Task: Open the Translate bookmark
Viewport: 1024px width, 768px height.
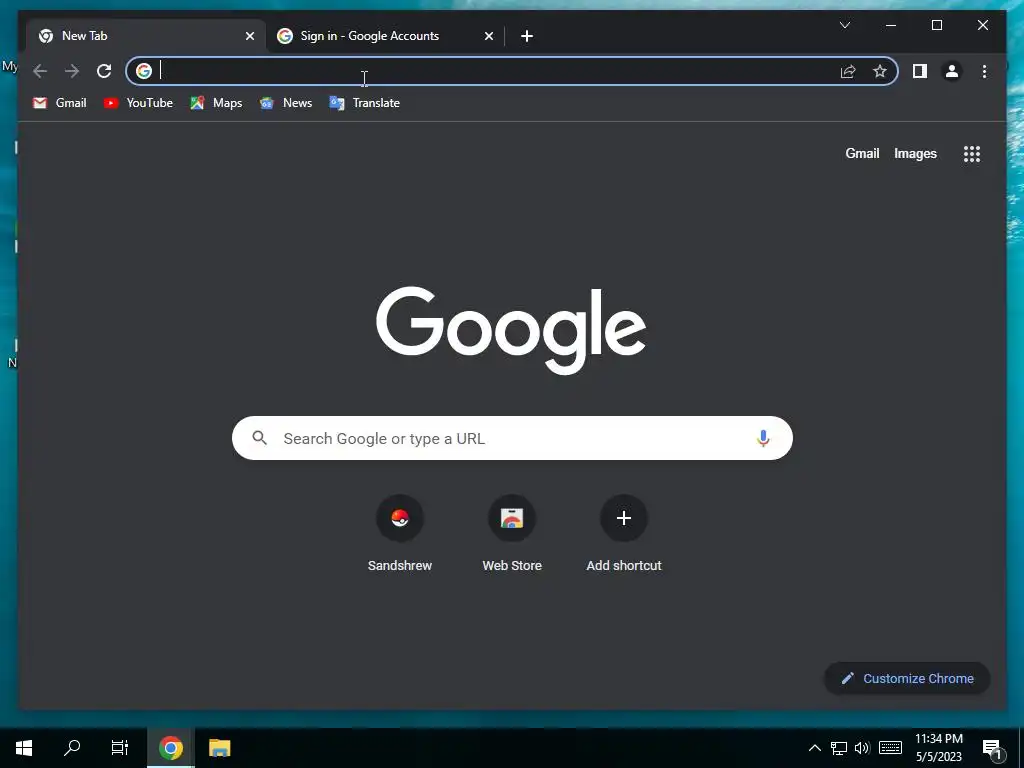Action: 364,103
